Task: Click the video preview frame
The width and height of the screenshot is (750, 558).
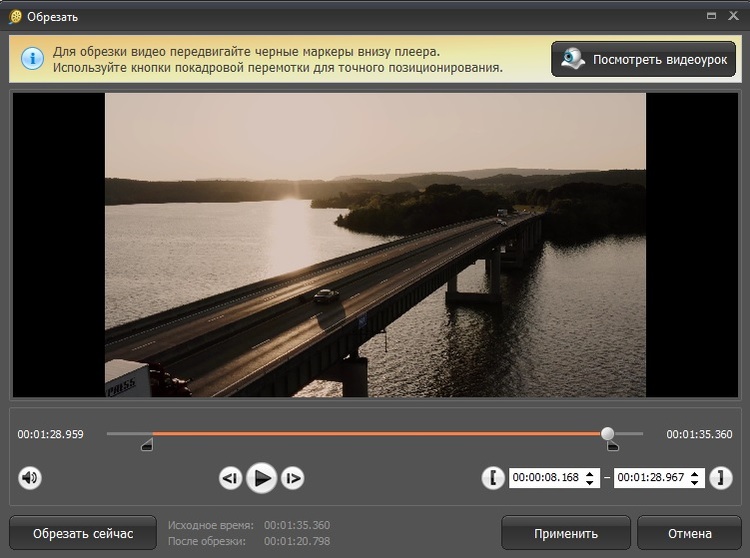Action: click(375, 245)
